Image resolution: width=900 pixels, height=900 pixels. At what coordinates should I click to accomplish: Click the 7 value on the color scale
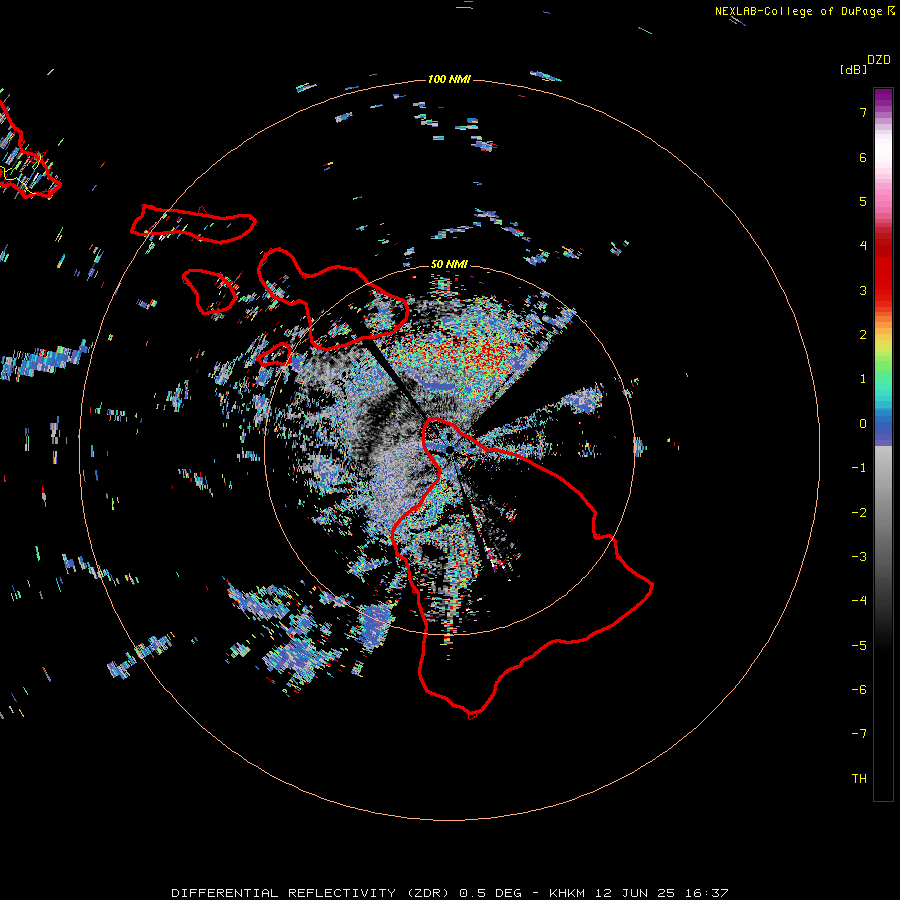pos(863,112)
